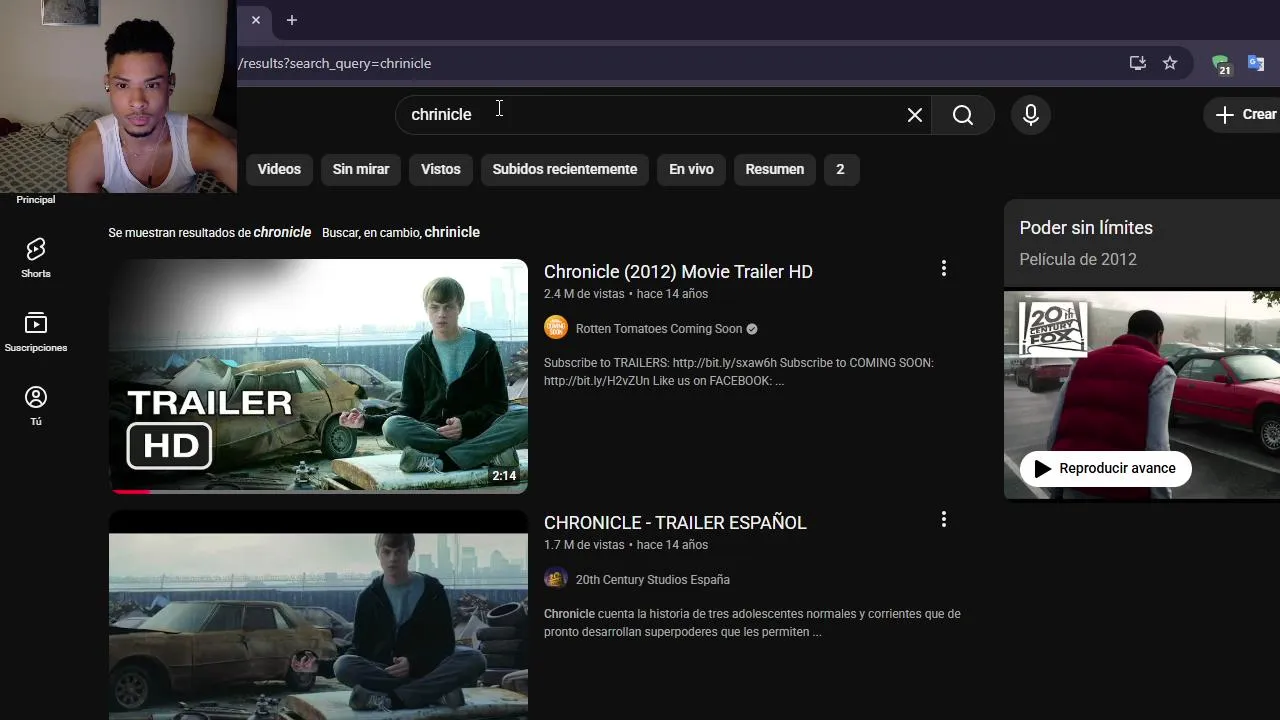
Task: Select the Resumen filter chip
Action: click(x=775, y=169)
